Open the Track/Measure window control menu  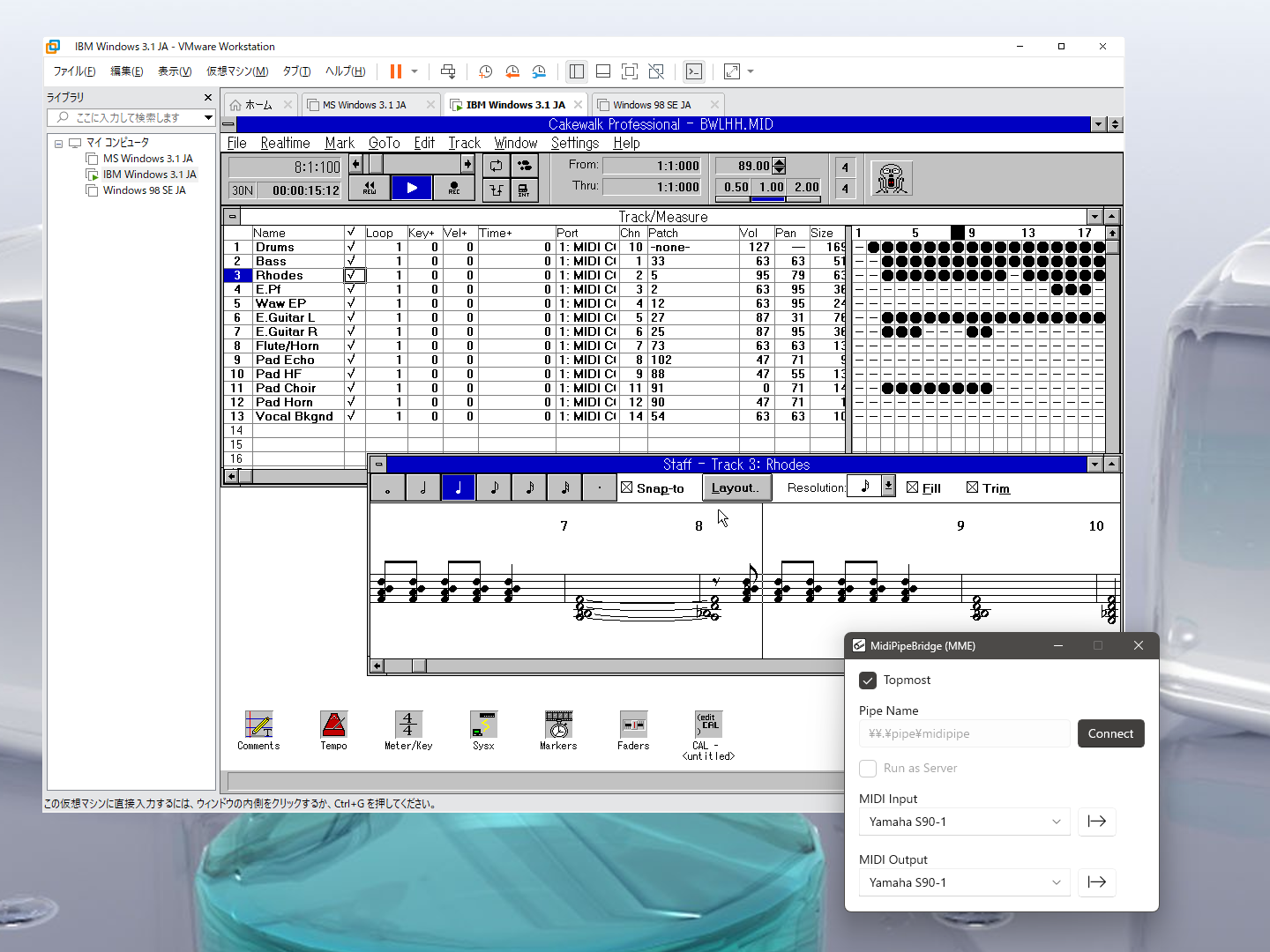click(232, 217)
